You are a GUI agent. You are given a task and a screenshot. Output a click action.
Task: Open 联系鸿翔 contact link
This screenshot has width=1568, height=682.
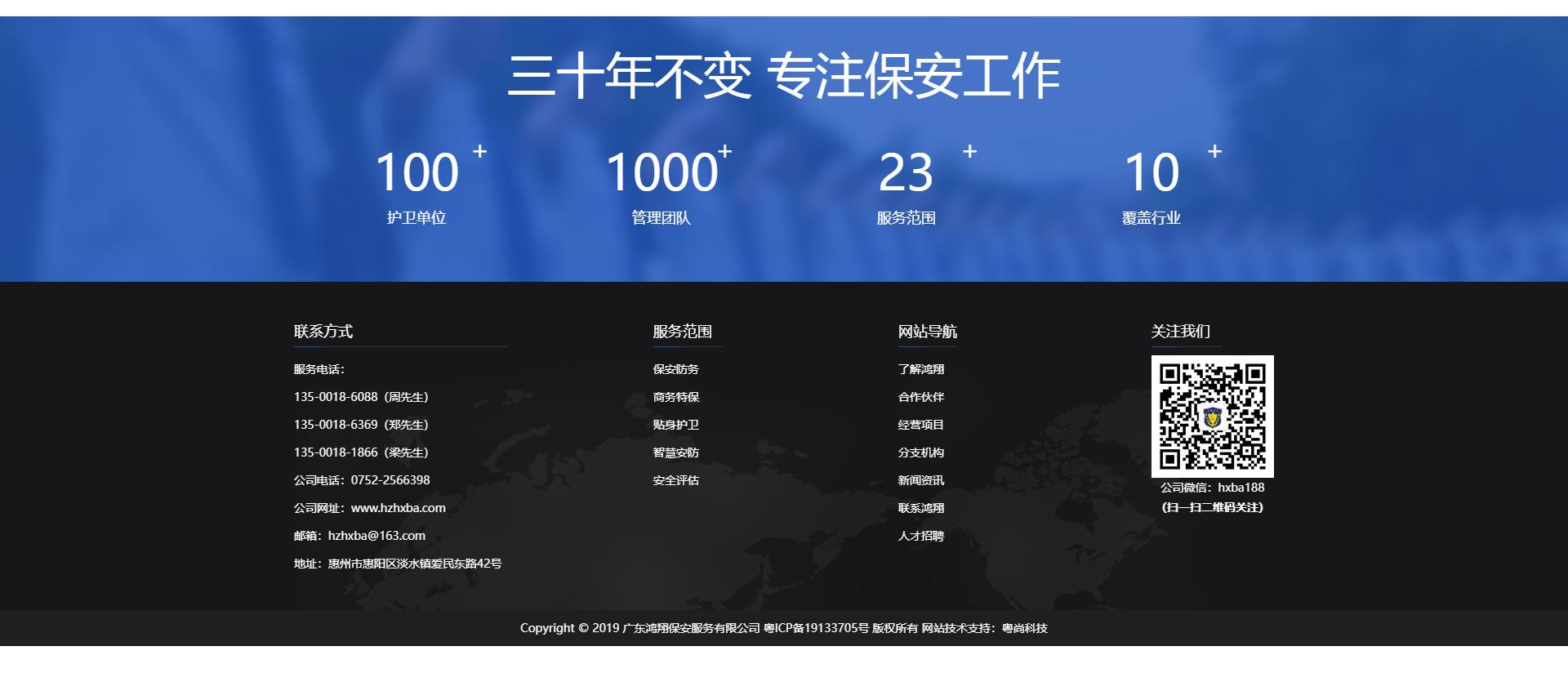click(920, 508)
